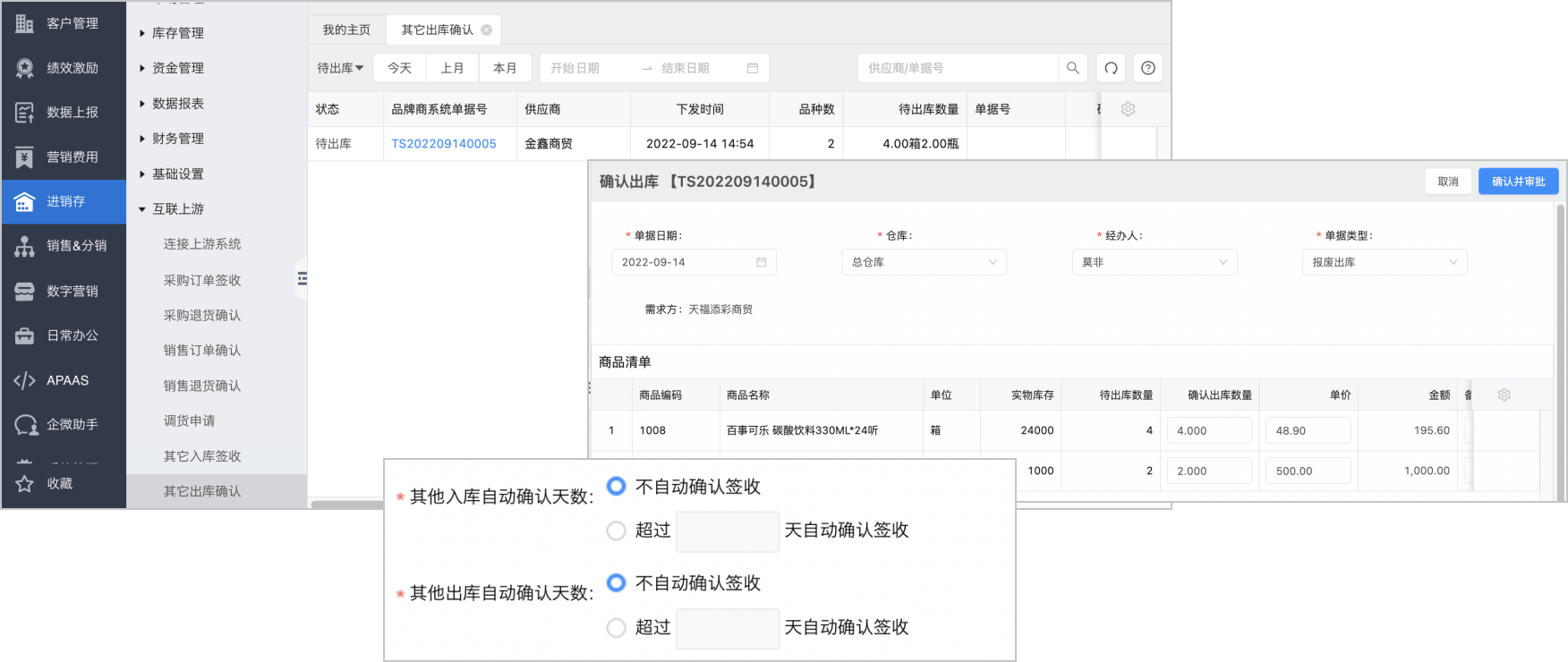Image resolution: width=1568 pixels, height=662 pixels.
Task: Open 单据日期 calendar icon
Action: [762, 262]
